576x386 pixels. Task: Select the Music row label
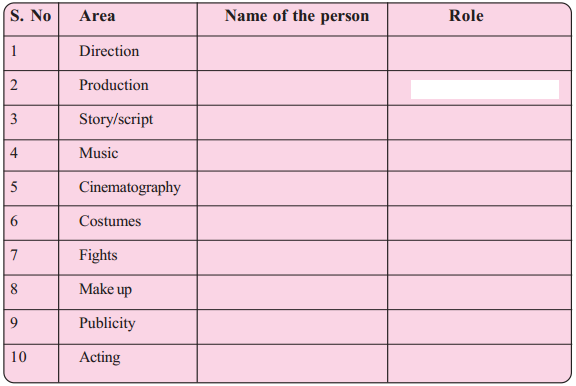(x=98, y=153)
